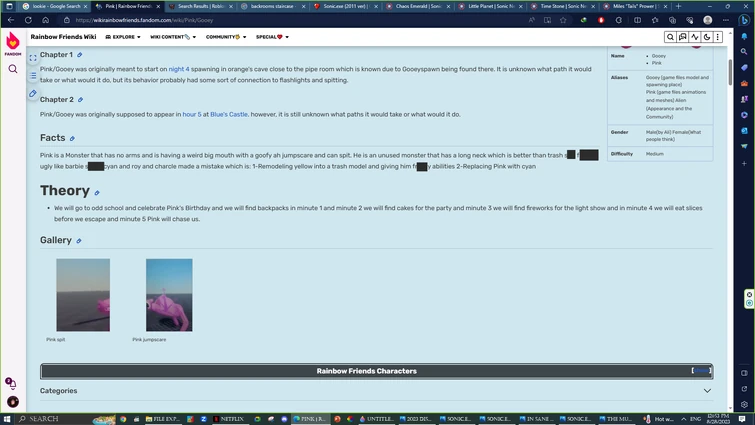The width and height of the screenshot is (755, 425).
Task: Expand the Explore menu
Action: [x=123, y=37]
